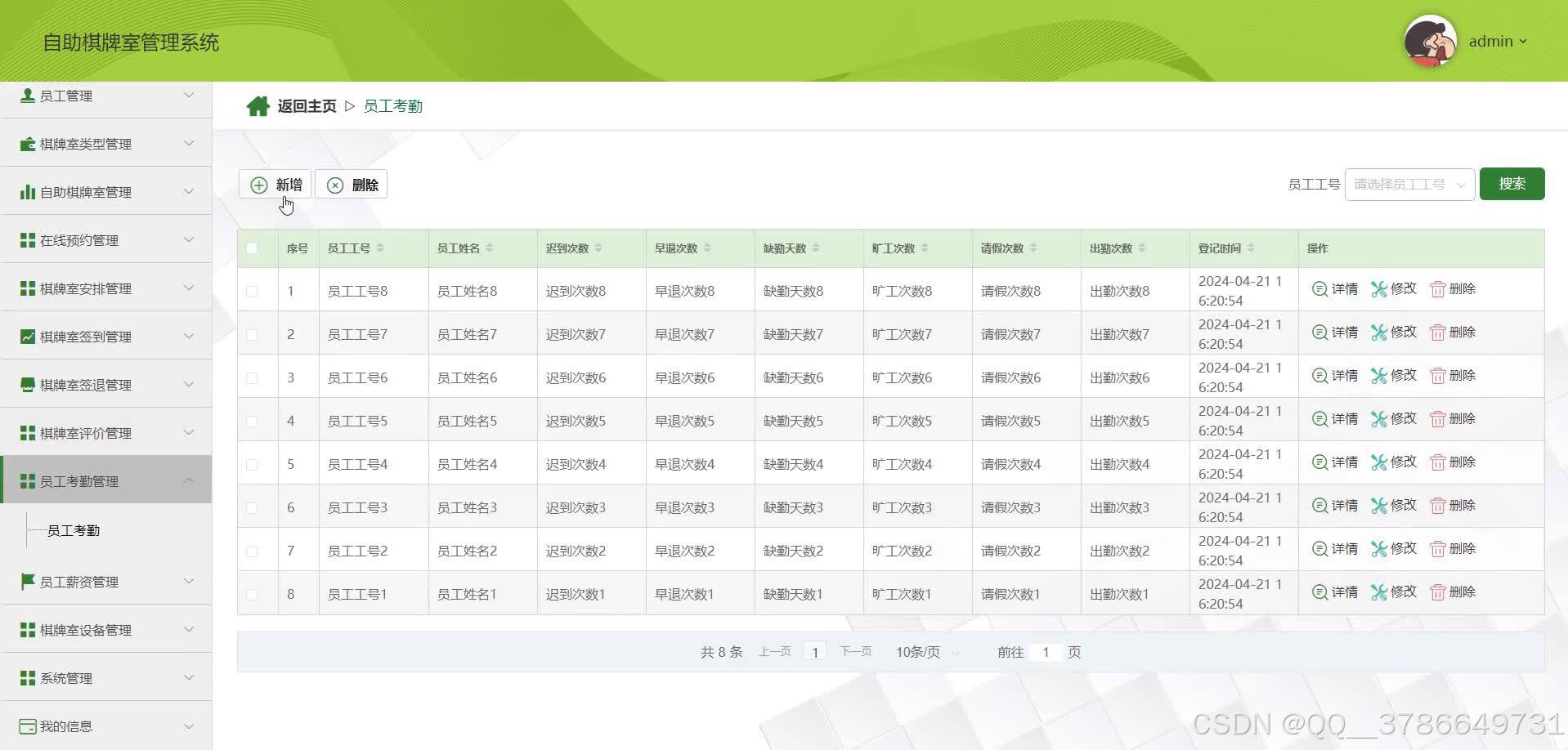Screen dimensions: 1568x750
Task: Click the 删除 button above the table
Action: tap(352, 185)
